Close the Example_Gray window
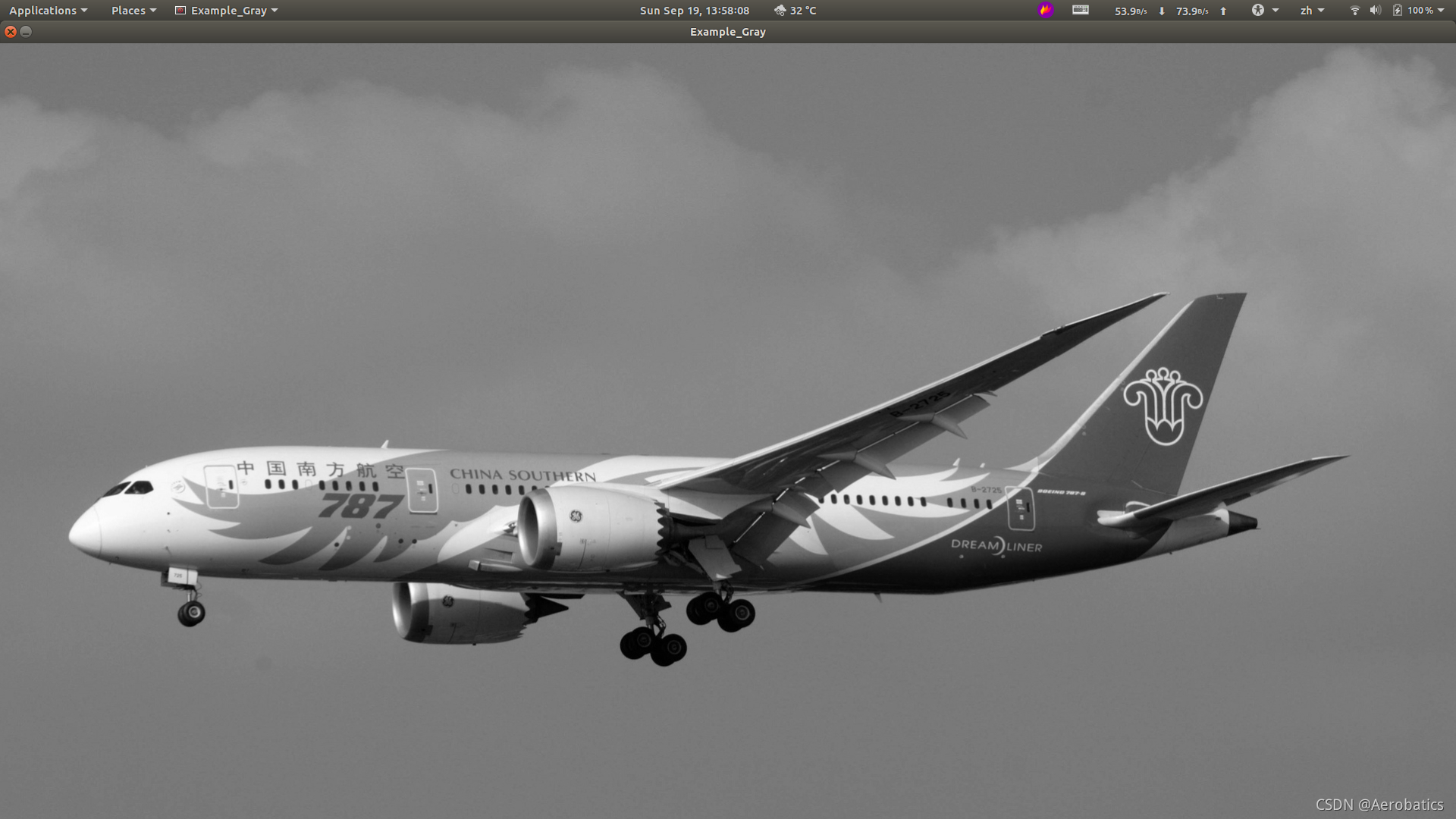 click(11, 32)
